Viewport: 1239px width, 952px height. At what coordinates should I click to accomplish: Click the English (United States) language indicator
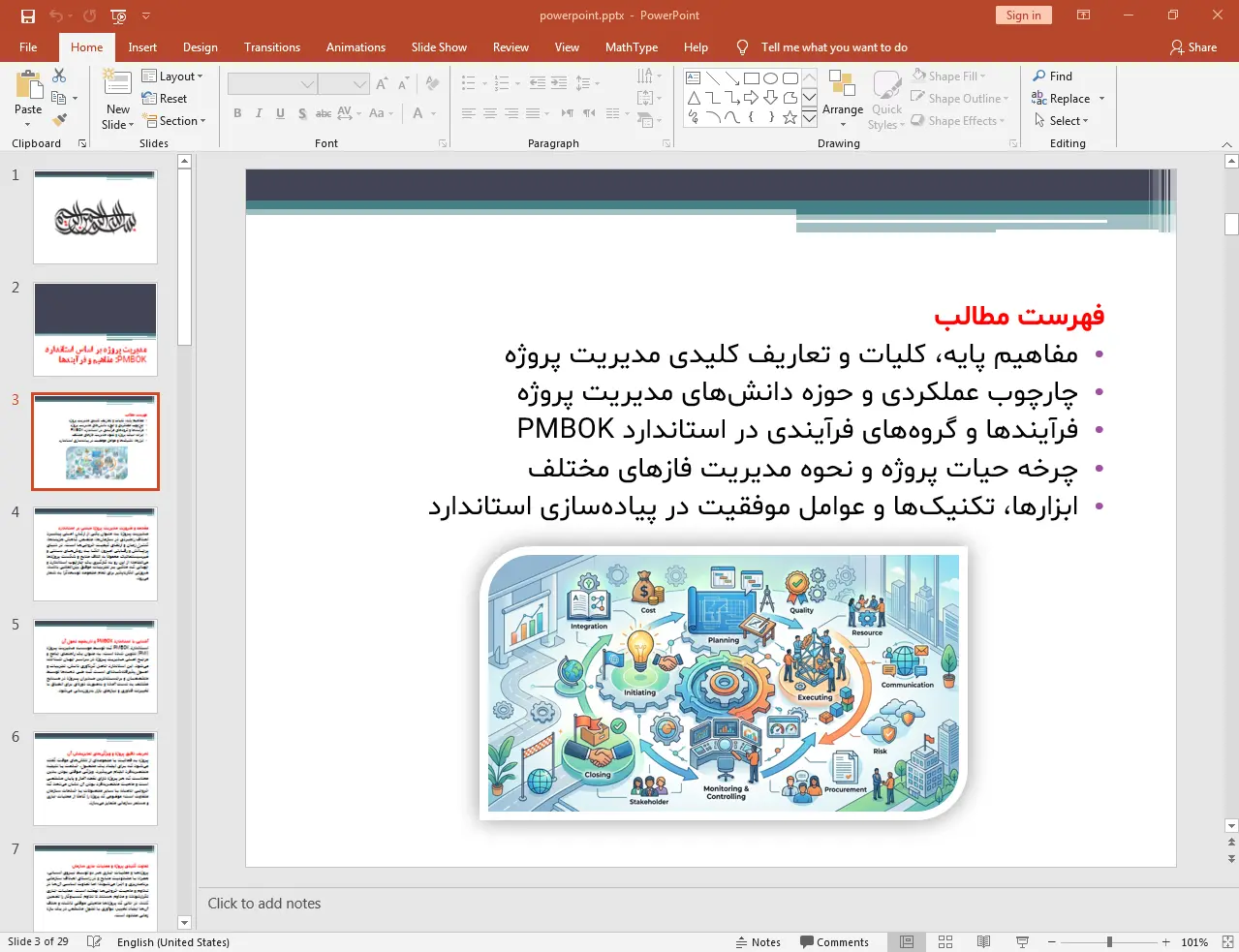pos(173,941)
